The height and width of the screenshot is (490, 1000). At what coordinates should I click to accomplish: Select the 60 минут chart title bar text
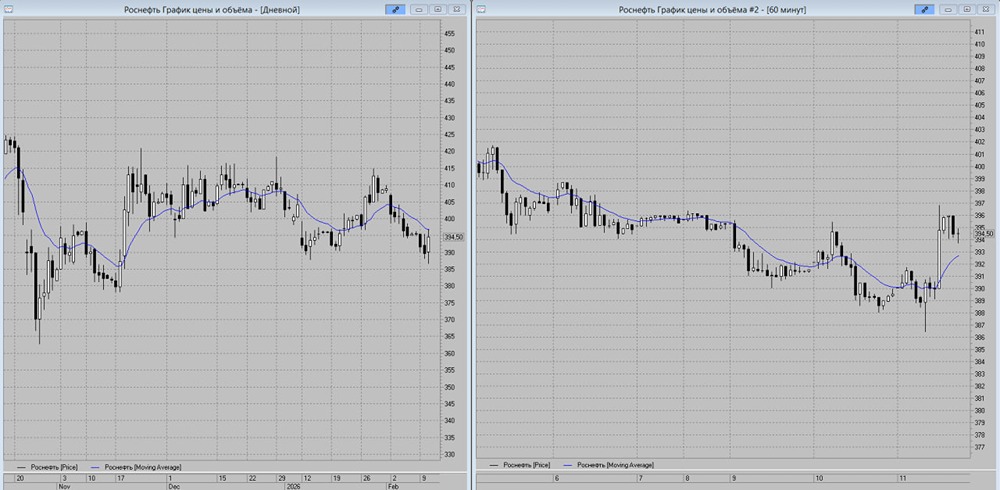pyautogui.click(x=712, y=10)
